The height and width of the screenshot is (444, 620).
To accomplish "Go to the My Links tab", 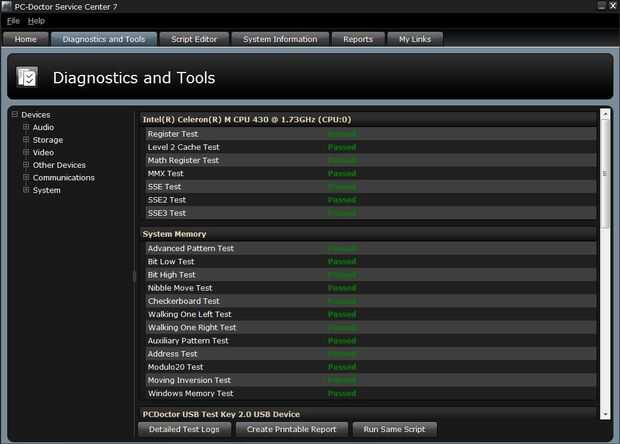I will point(415,39).
